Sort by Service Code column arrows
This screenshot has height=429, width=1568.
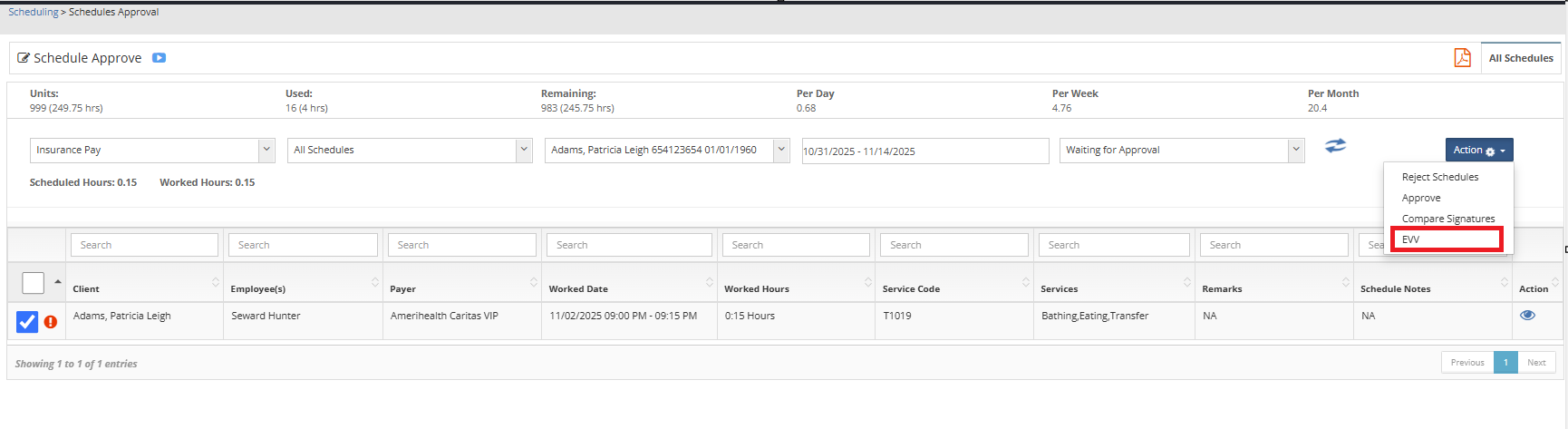(1025, 283)
